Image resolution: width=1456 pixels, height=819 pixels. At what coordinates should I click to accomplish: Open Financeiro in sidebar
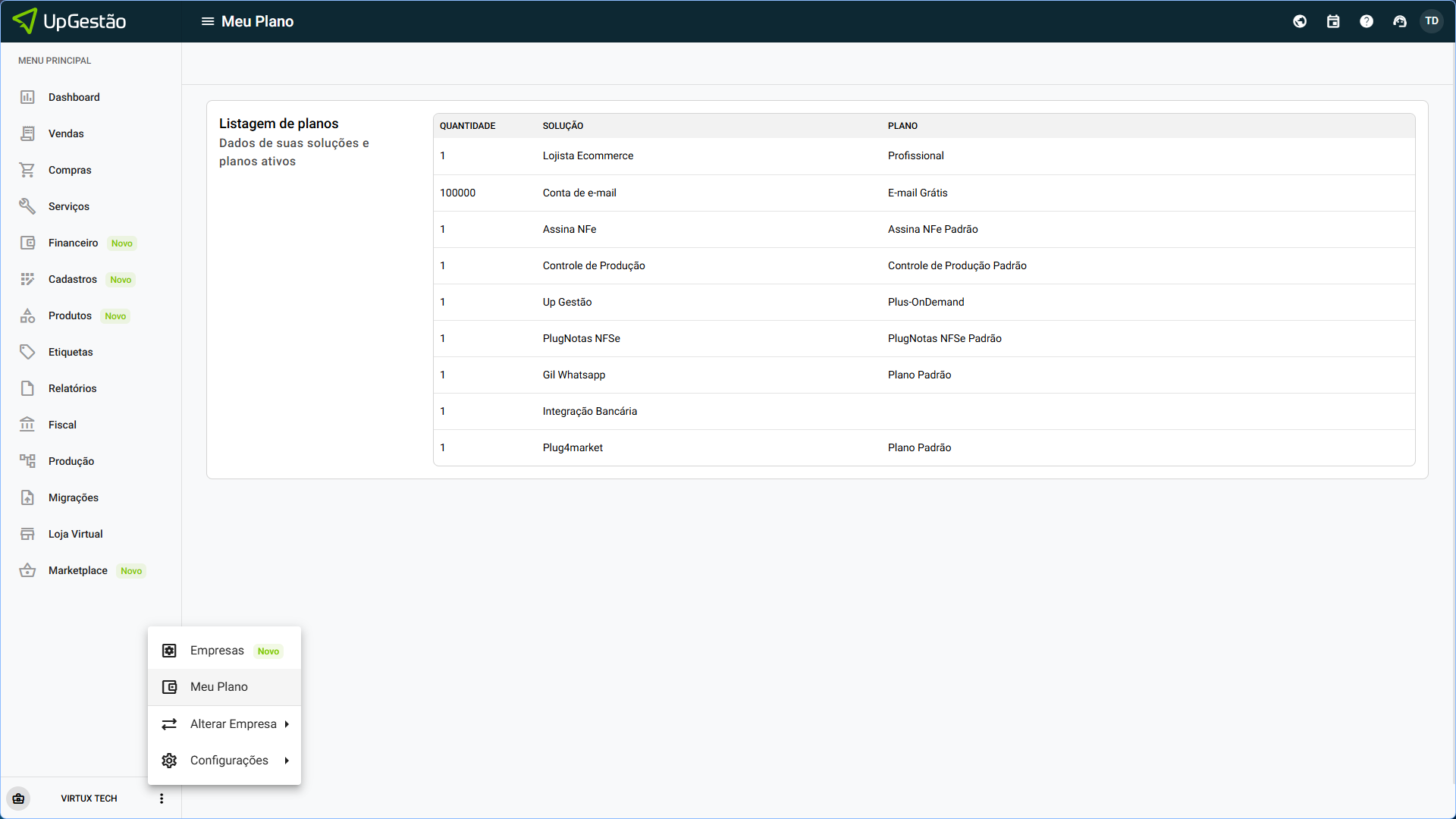coord(73,243)
